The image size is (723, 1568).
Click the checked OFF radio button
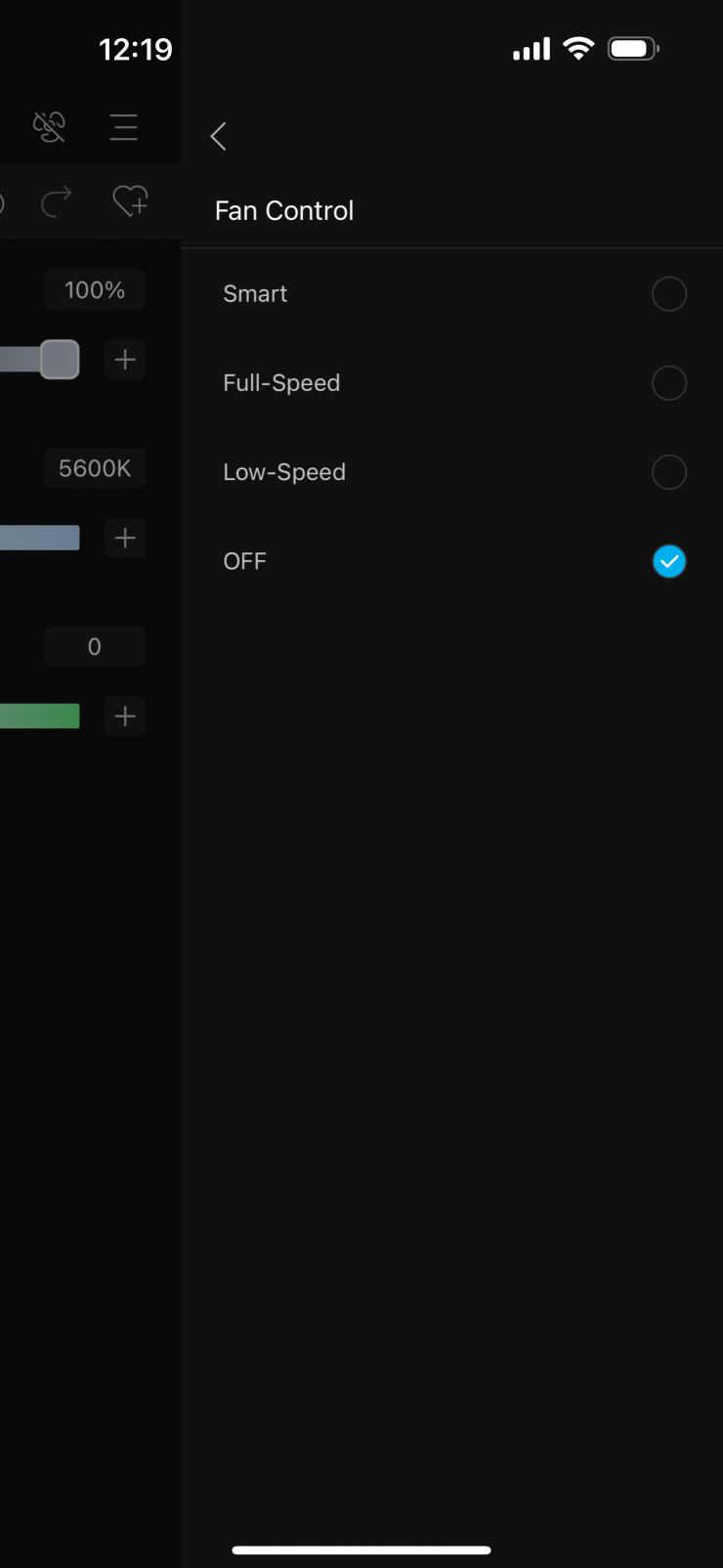tap(668, 561)
